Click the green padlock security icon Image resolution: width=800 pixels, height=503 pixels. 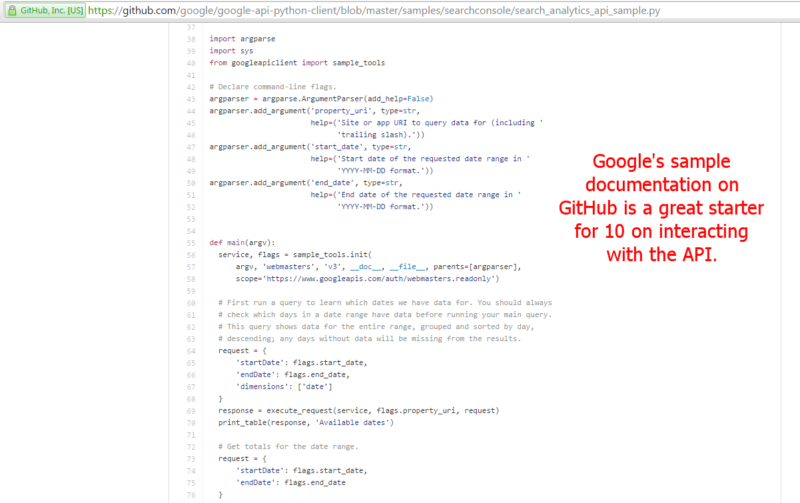point(12,10)
